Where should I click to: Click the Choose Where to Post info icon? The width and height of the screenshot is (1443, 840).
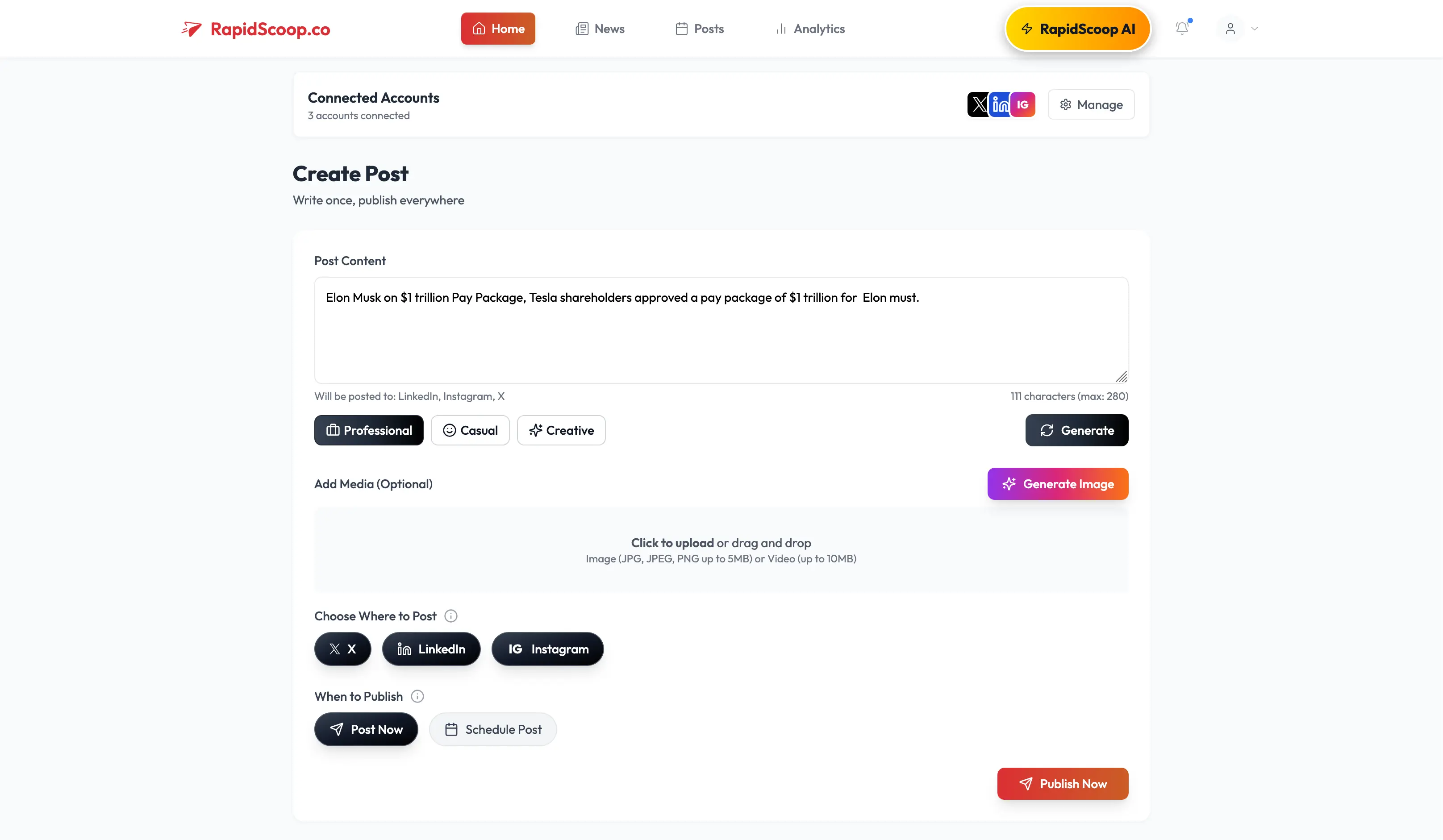pos(450,616)
